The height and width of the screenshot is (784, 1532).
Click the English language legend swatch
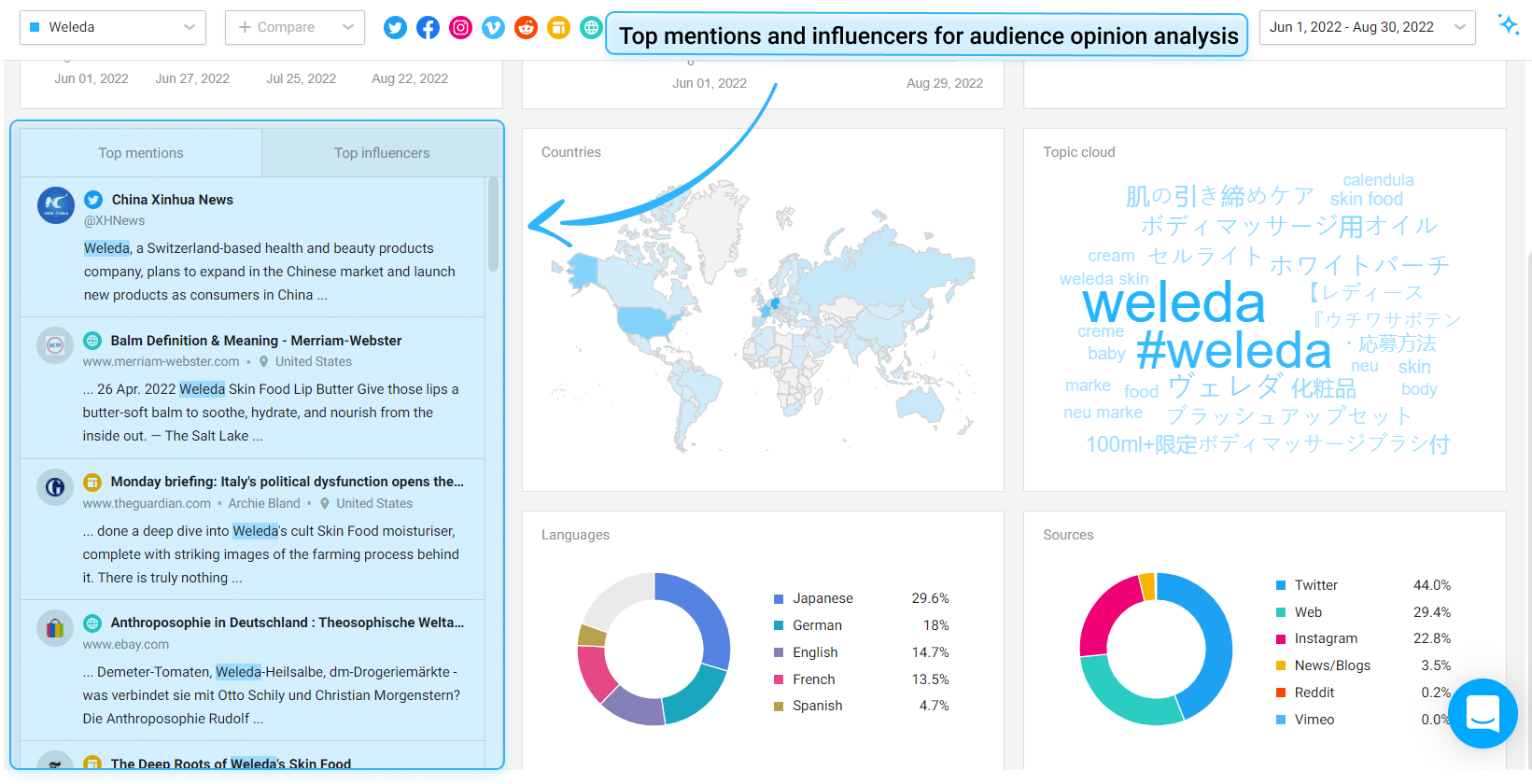point(779,653)
